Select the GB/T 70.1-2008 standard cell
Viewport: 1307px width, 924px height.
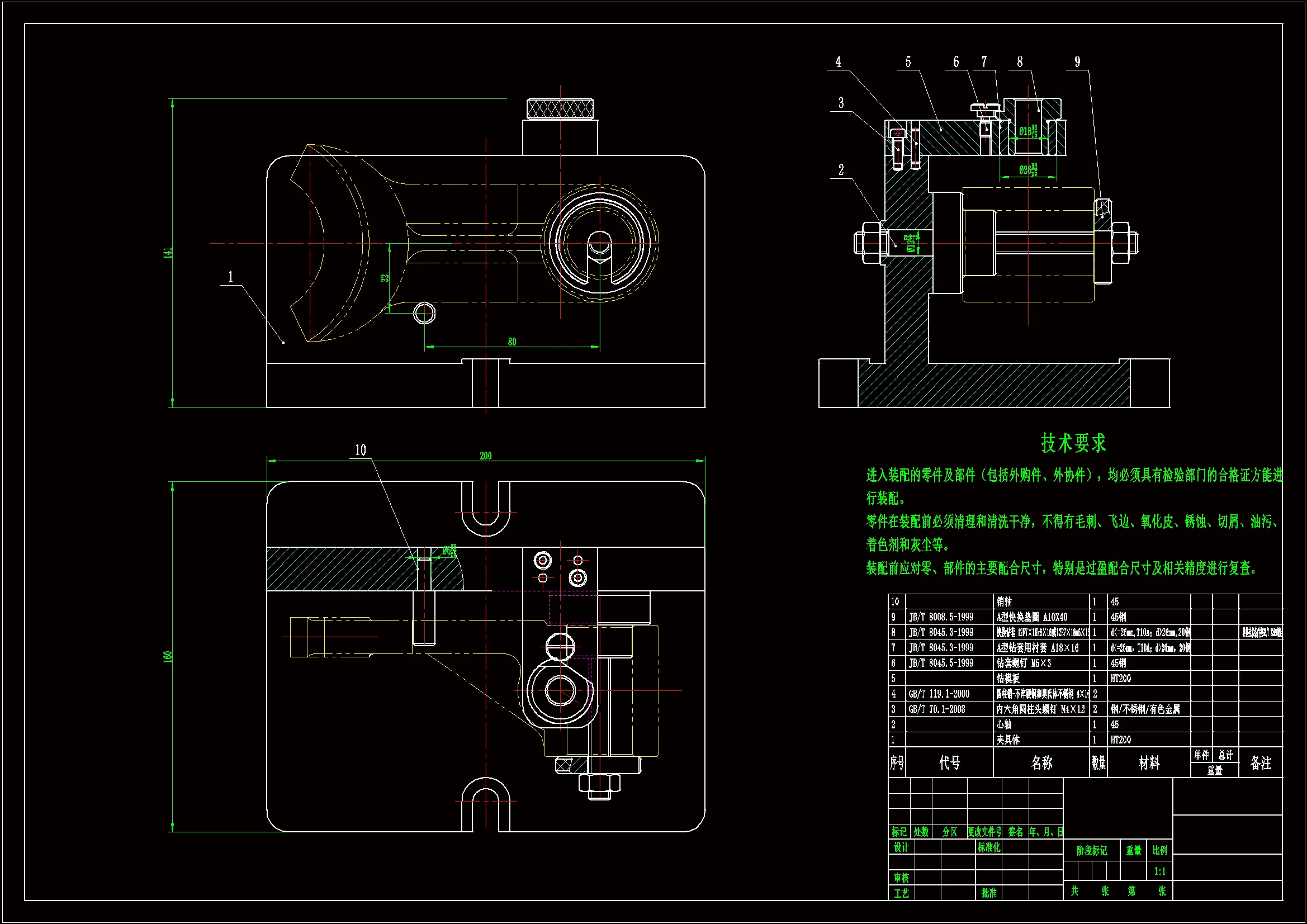(937, 709)
